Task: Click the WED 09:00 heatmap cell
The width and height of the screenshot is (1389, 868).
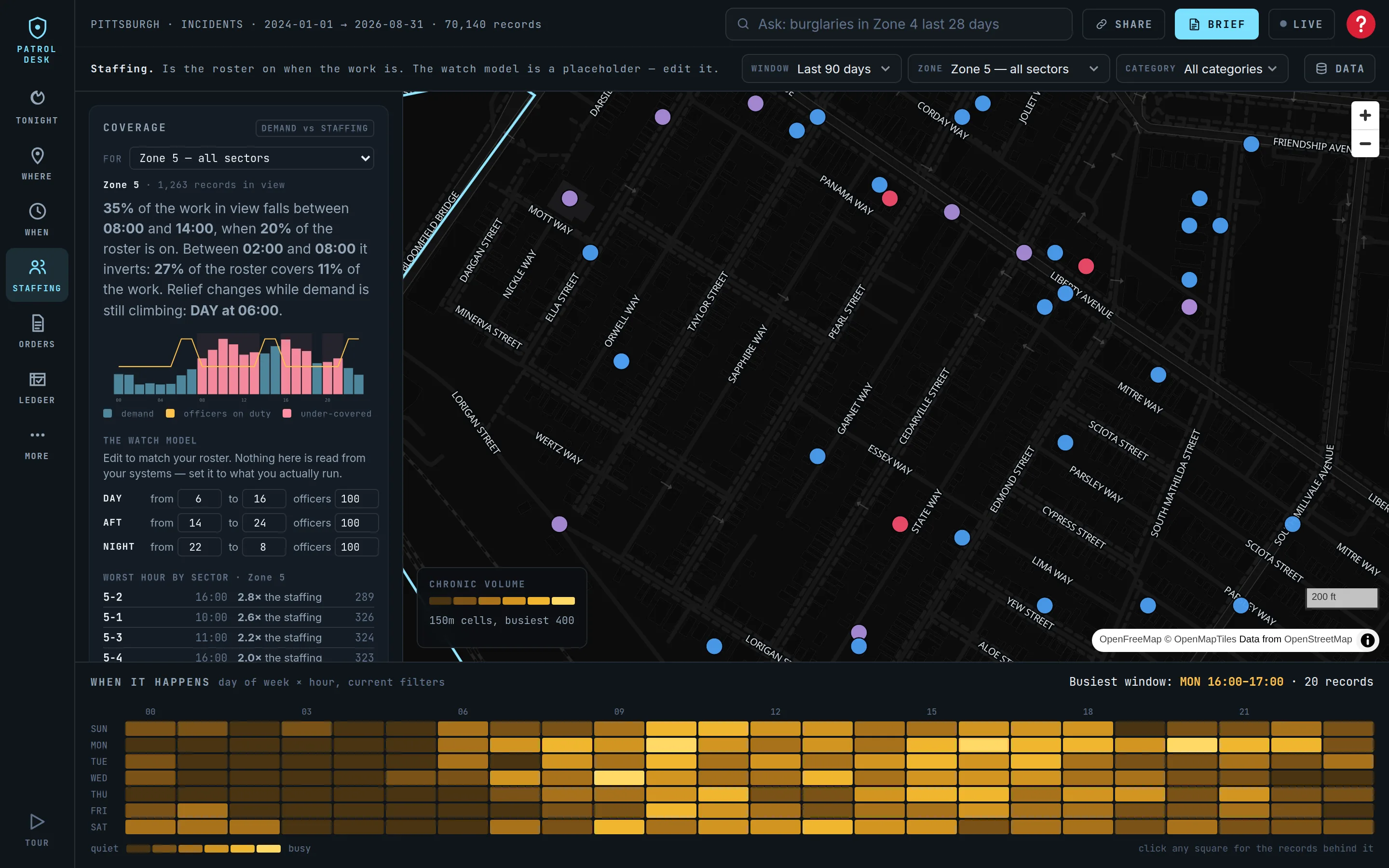Action: [619, 778]
